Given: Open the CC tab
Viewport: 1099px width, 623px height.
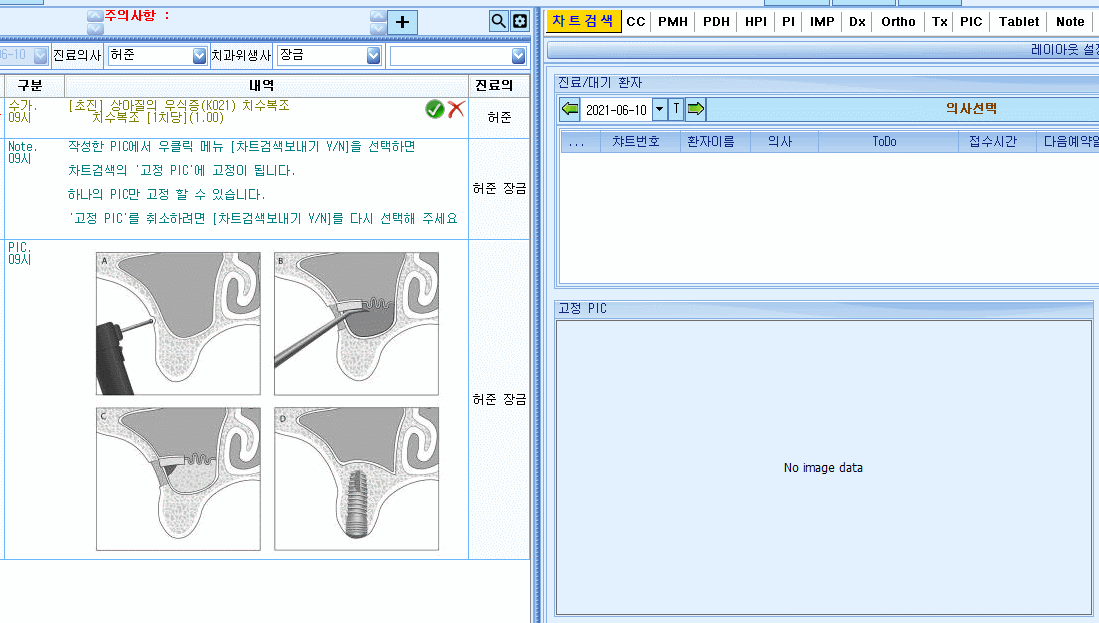Looking at the screenshot, I should pos(636,22).
